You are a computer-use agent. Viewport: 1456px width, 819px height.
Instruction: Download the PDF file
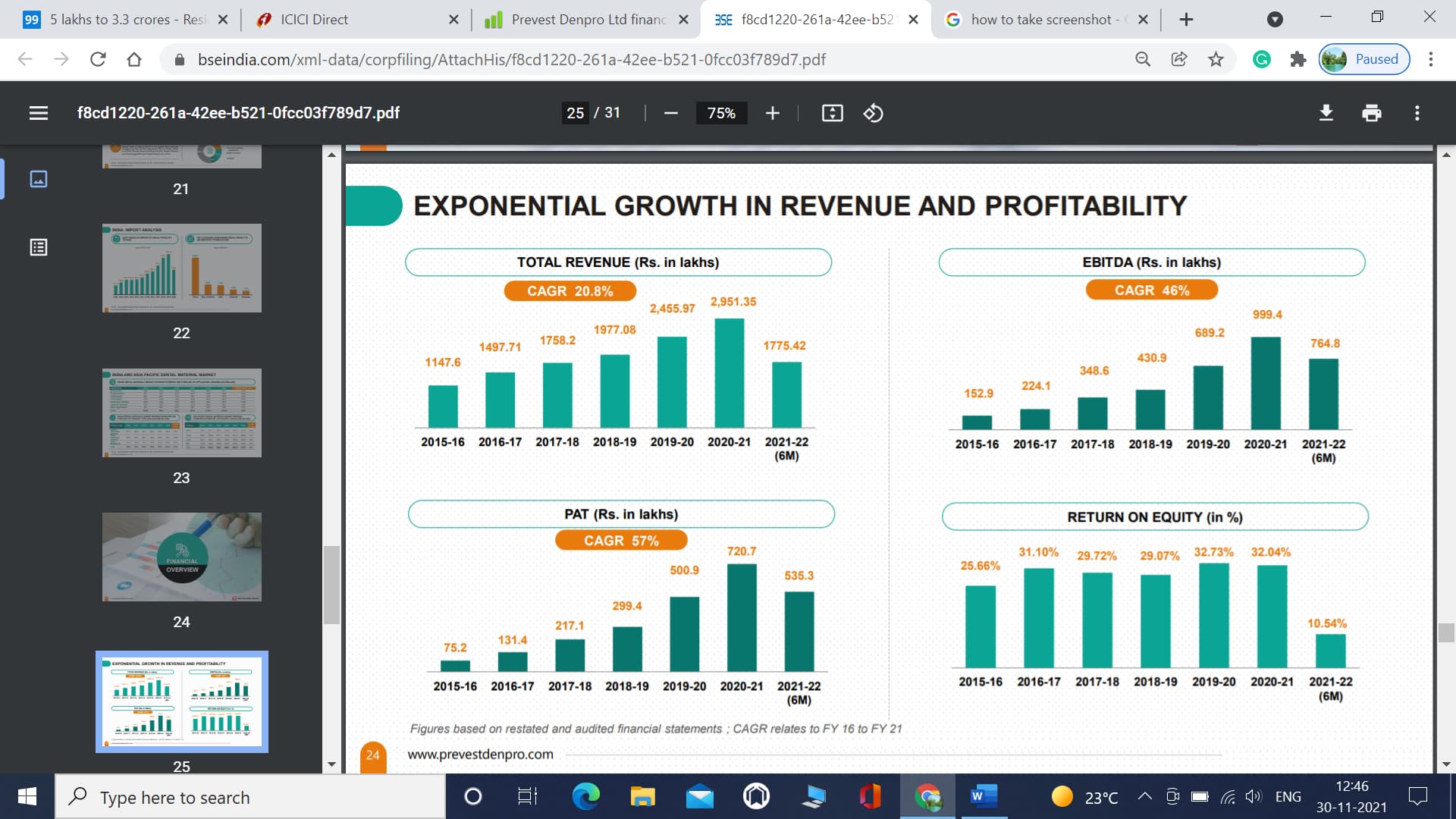click(x=1326, y=113)
